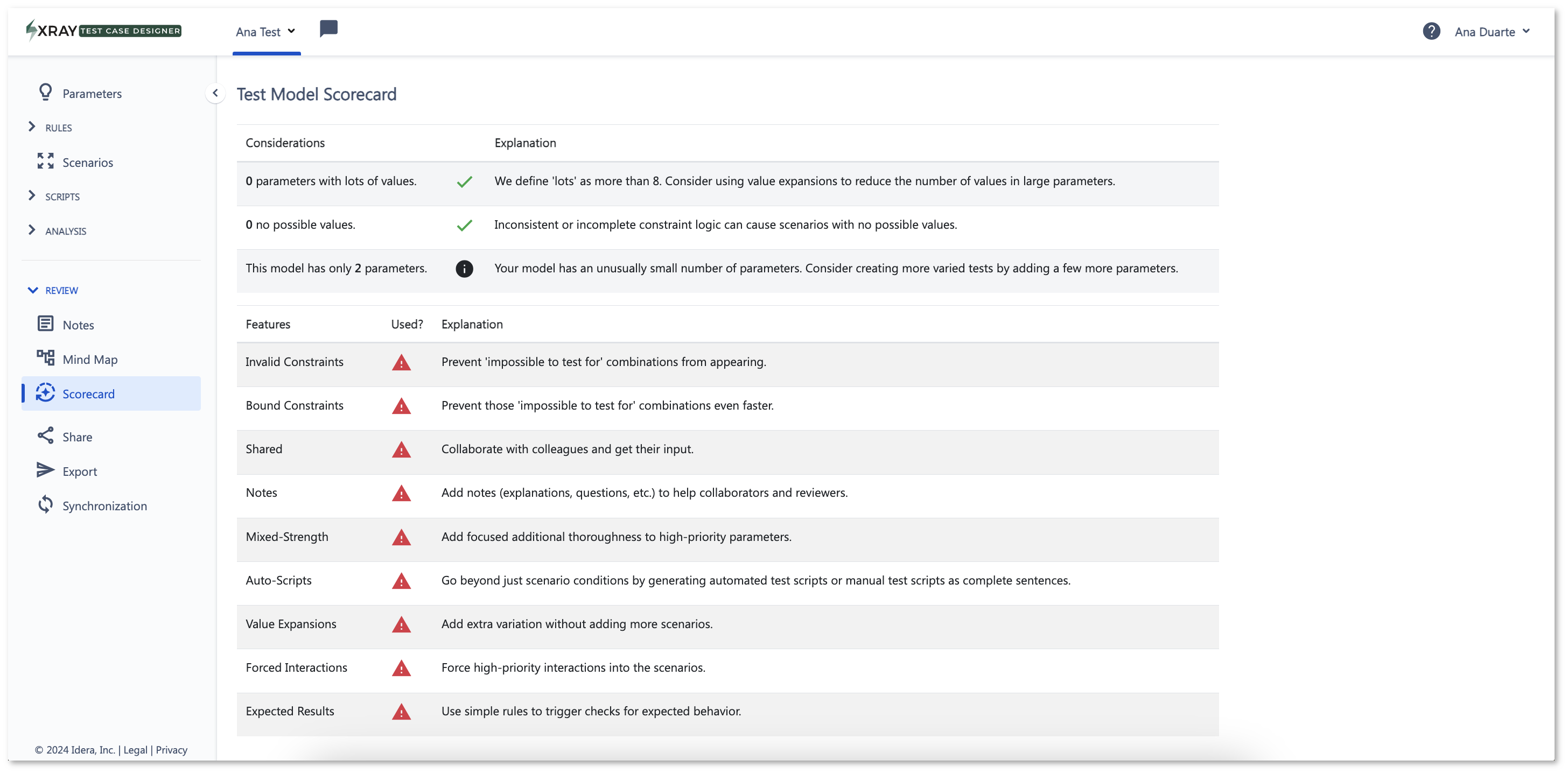Screen dimensions: 1568x774
Task: Open the chat feedback icon
Action: (x=328, y=29)
